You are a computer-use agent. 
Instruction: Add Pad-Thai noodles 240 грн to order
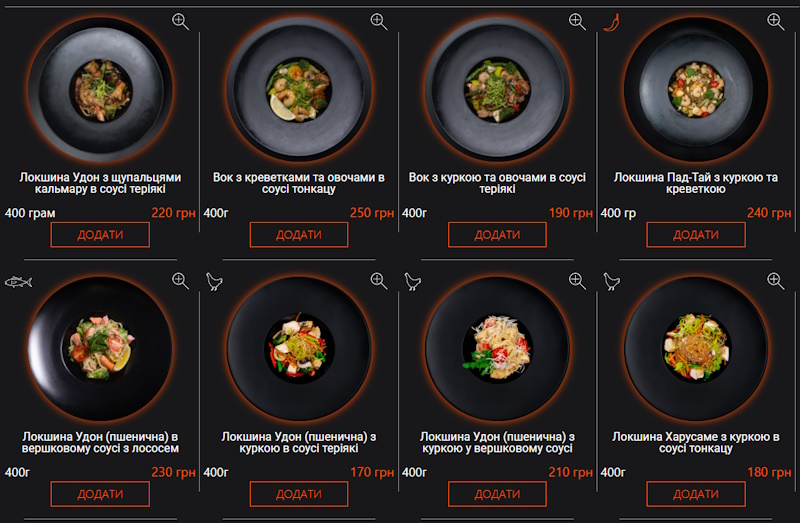click(696, 235)
